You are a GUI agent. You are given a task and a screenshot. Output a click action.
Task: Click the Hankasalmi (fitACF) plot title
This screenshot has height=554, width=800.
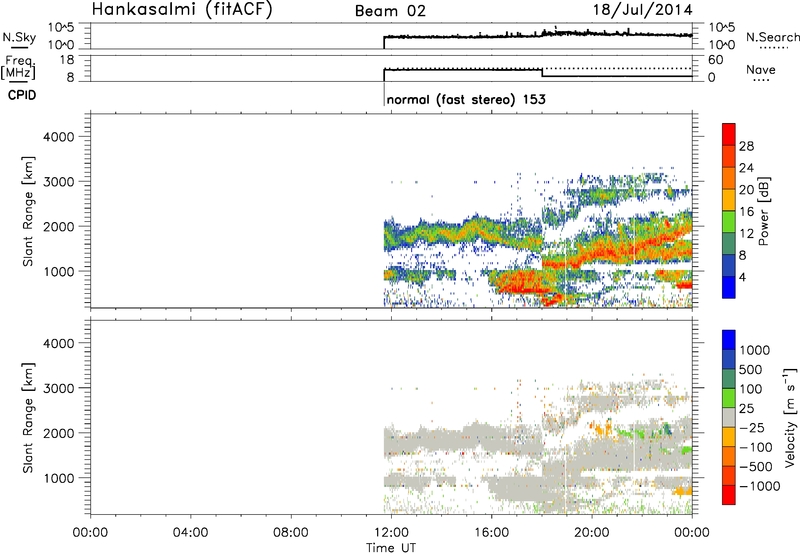(182, 10)
